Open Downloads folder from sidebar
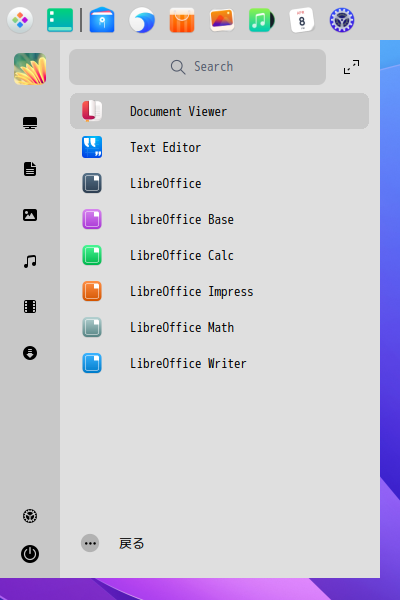400x600 pixels. (30, 353)
